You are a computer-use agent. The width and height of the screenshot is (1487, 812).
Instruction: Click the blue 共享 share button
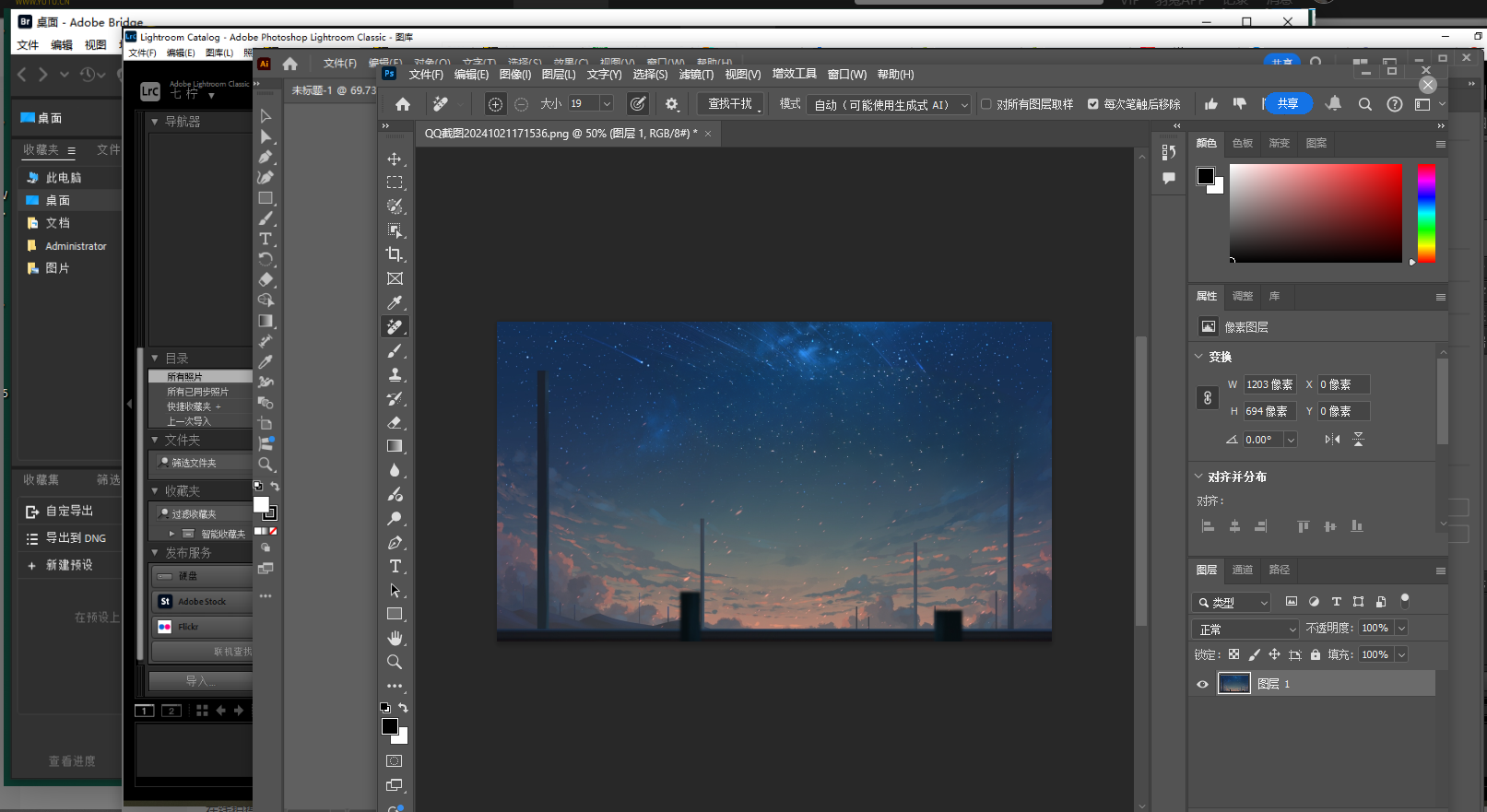click(1288, 103)
